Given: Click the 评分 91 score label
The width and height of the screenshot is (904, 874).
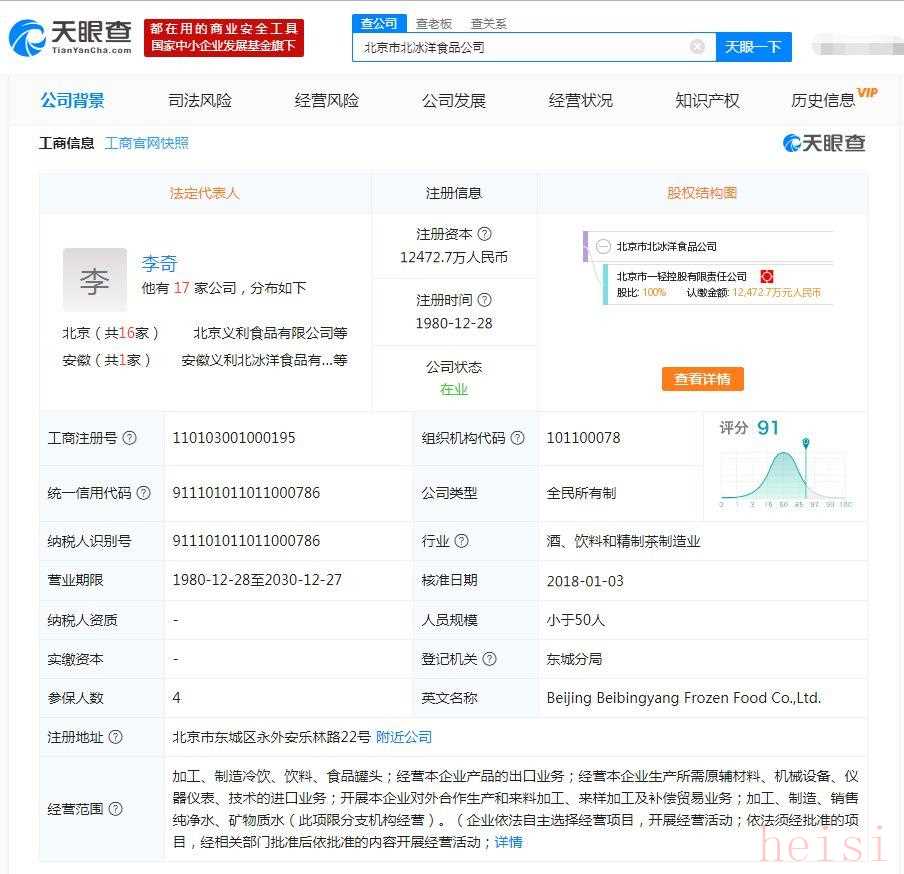Looking at the screenshot, I should tap(749, 427).
